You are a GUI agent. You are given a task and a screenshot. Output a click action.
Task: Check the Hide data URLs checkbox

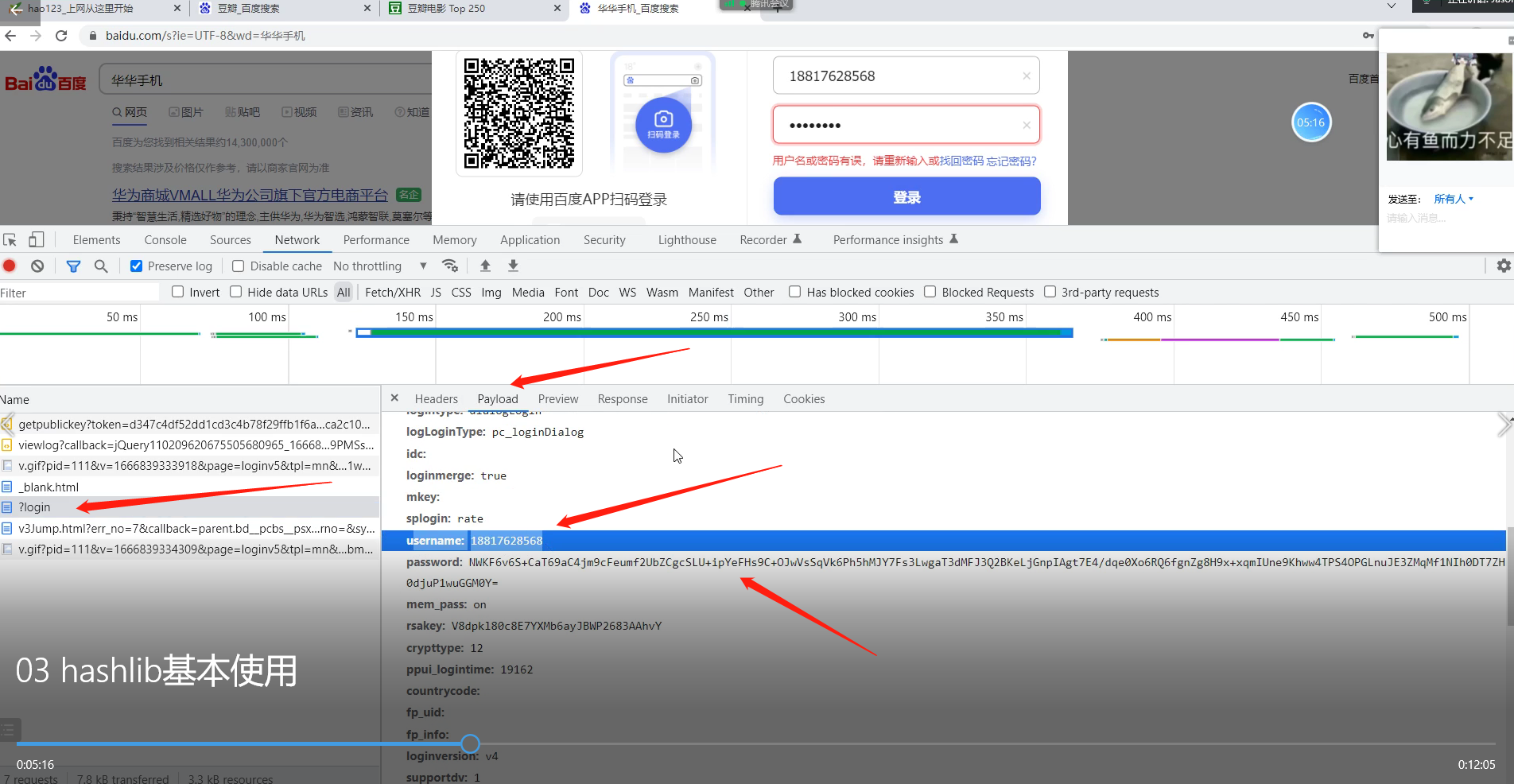236,292
